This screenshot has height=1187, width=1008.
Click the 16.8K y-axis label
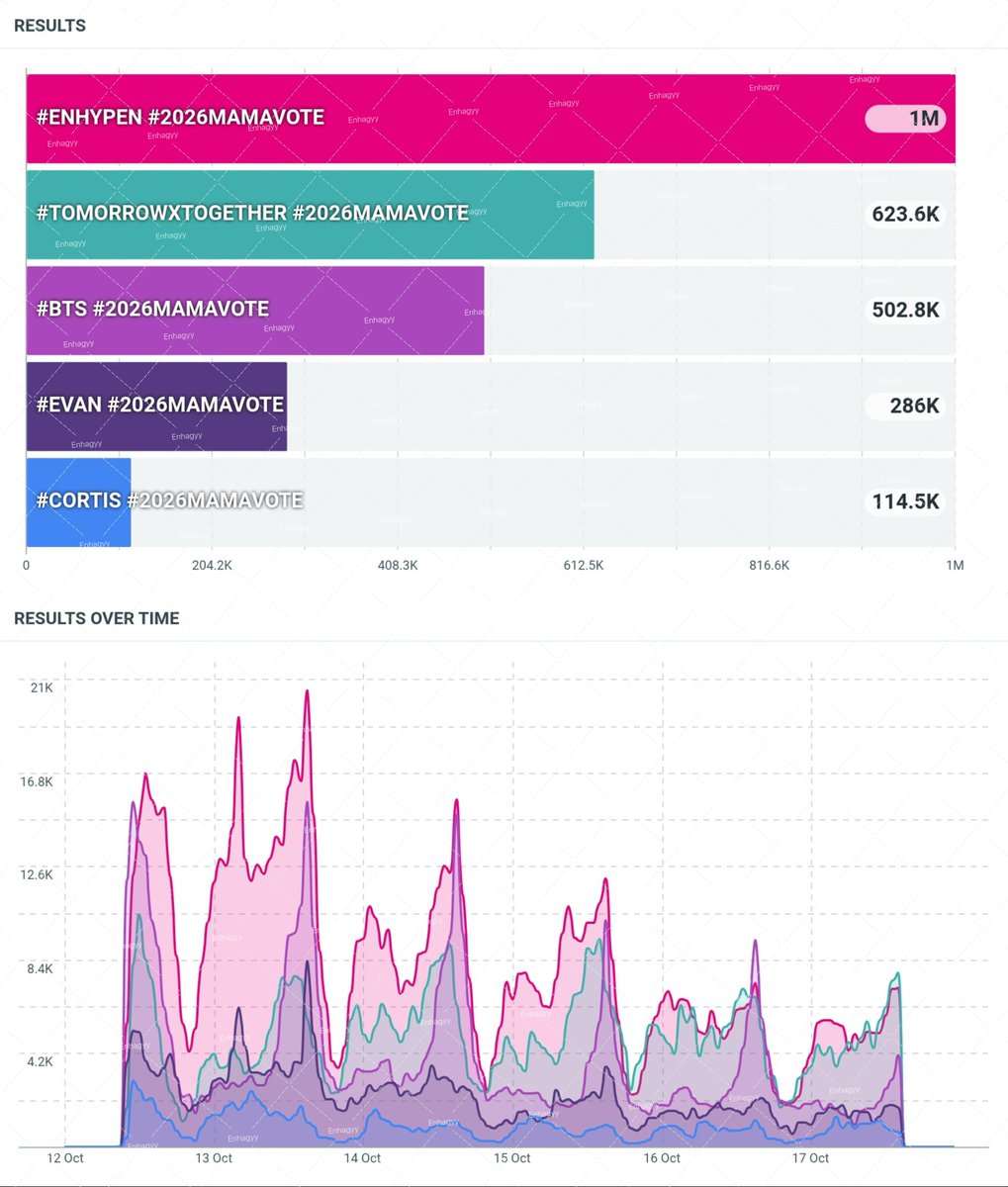tap(37, 781)
